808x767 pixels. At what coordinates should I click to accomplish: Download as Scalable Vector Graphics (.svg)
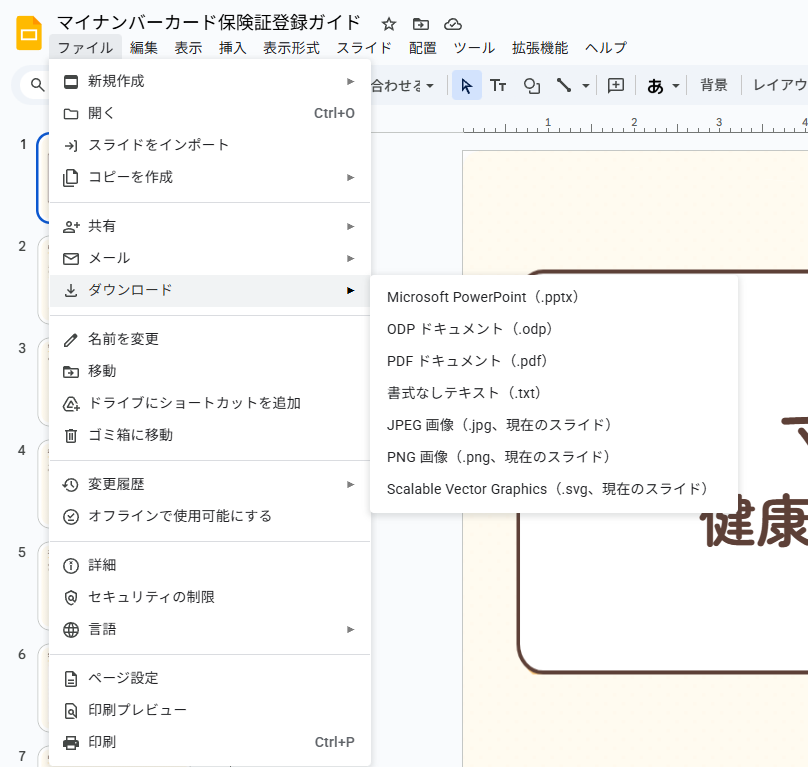(x=554, y=489)
